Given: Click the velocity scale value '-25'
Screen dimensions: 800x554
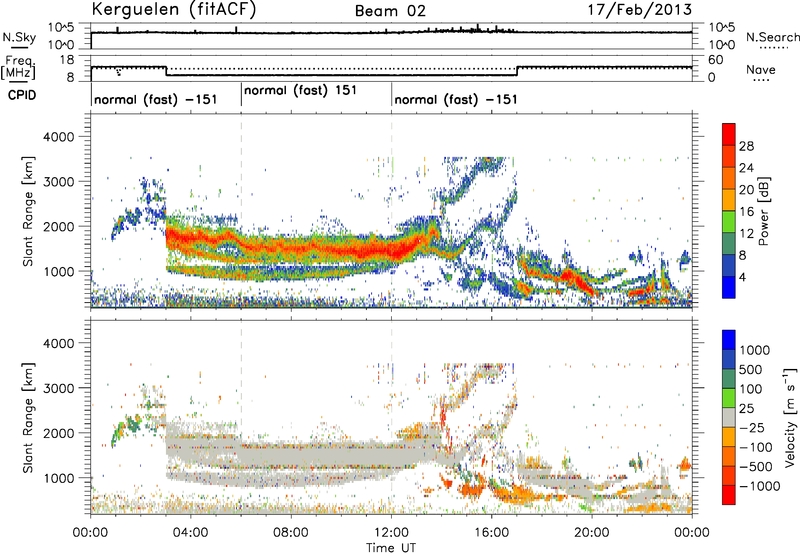Looking at the screenshot, I should tap(750, 428).
